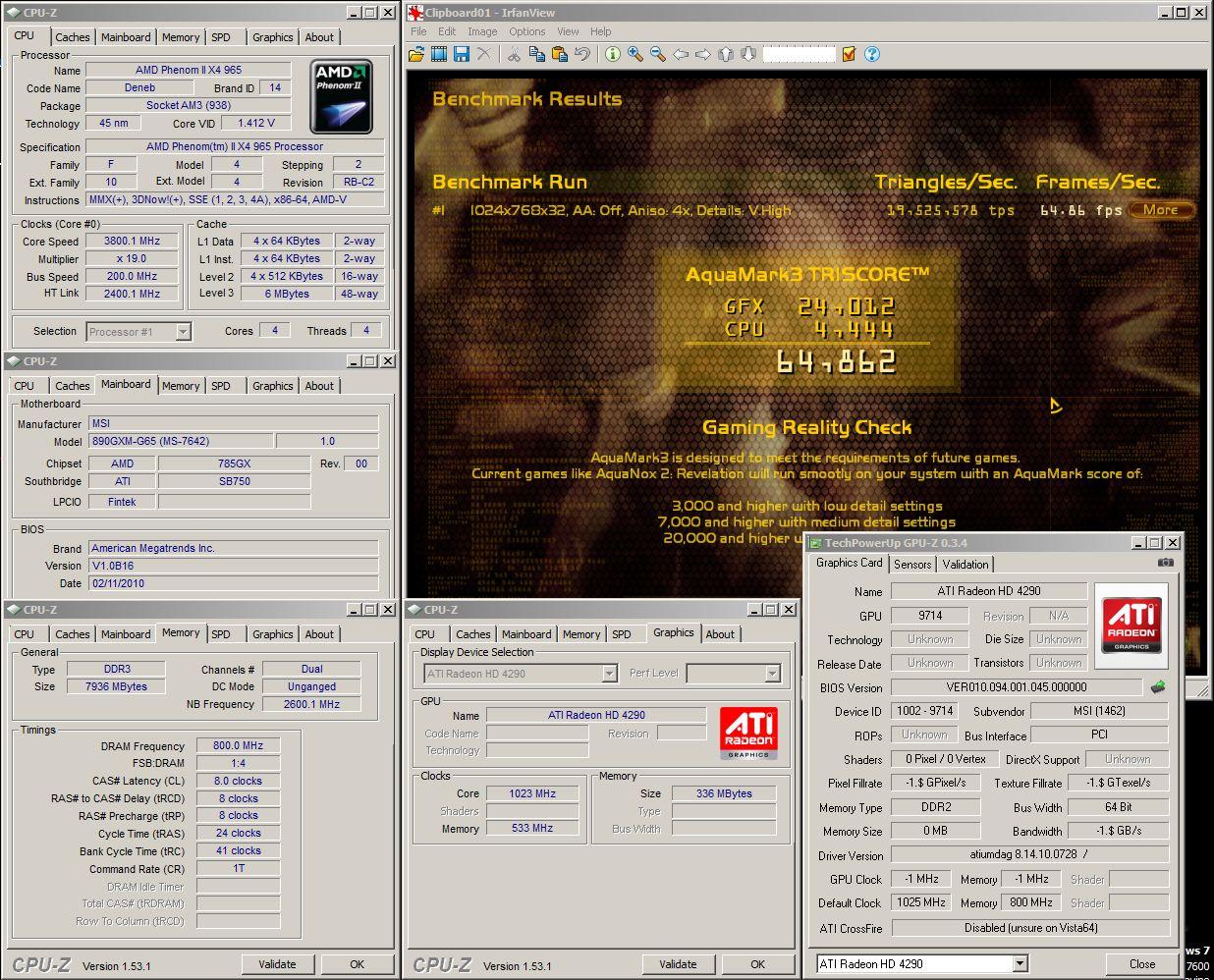Click the Delete X icon in IrfanView toolbar

(x=484, y=54)
